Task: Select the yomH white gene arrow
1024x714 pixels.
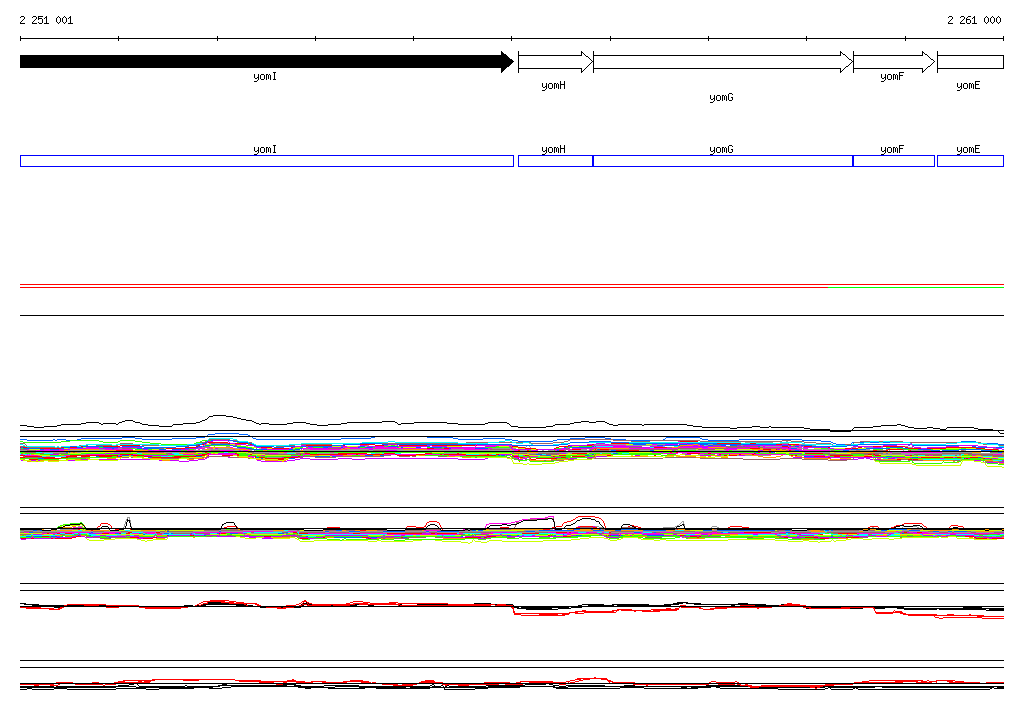Action: pos(556,62)
